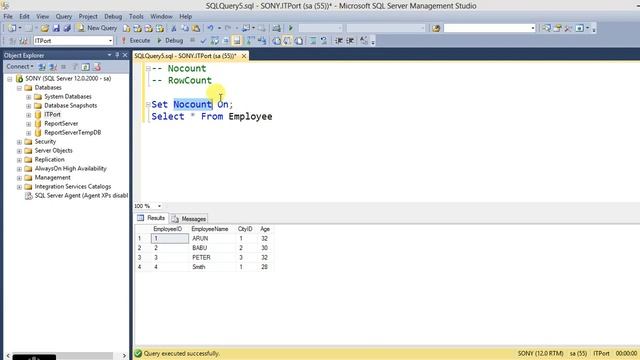The width and height of the screenshot is (640, 360).
Task: Select the Server Objects folder
Action: (53, 151)
